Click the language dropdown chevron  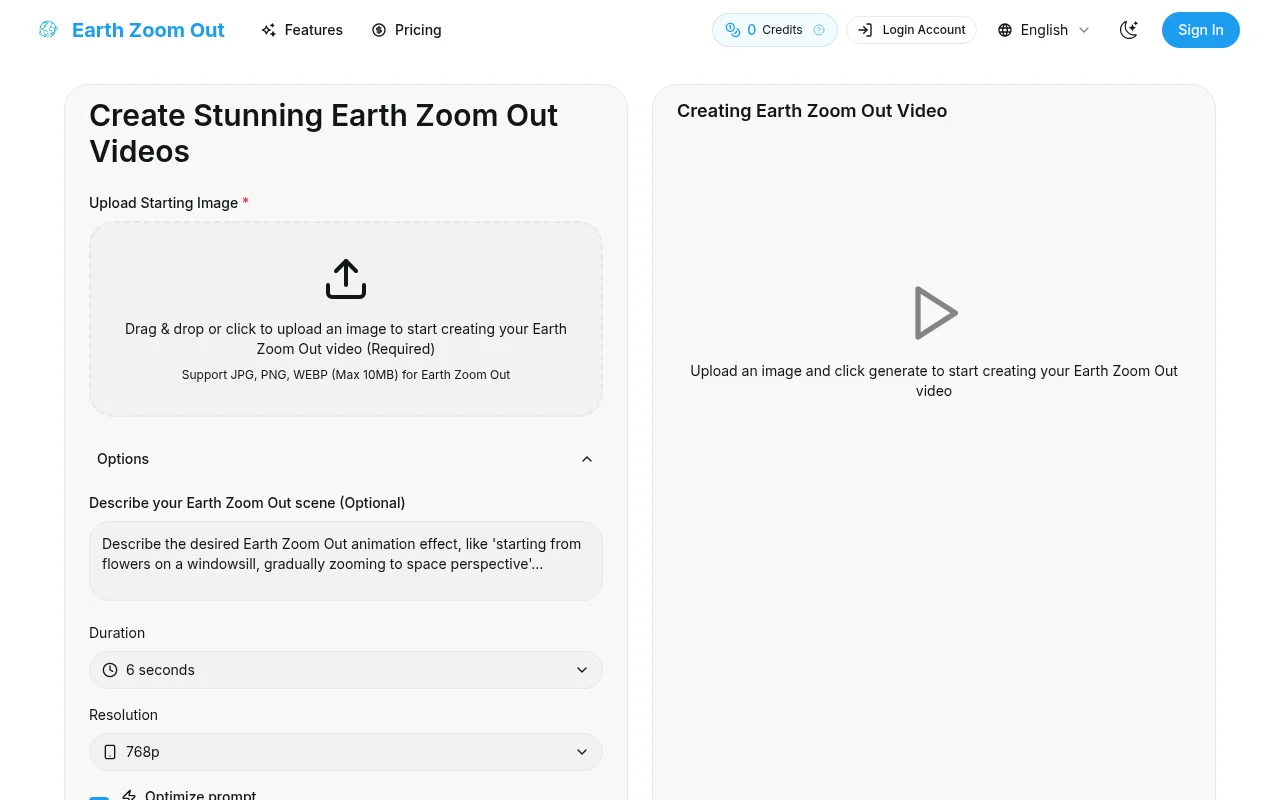(1084, 30)
